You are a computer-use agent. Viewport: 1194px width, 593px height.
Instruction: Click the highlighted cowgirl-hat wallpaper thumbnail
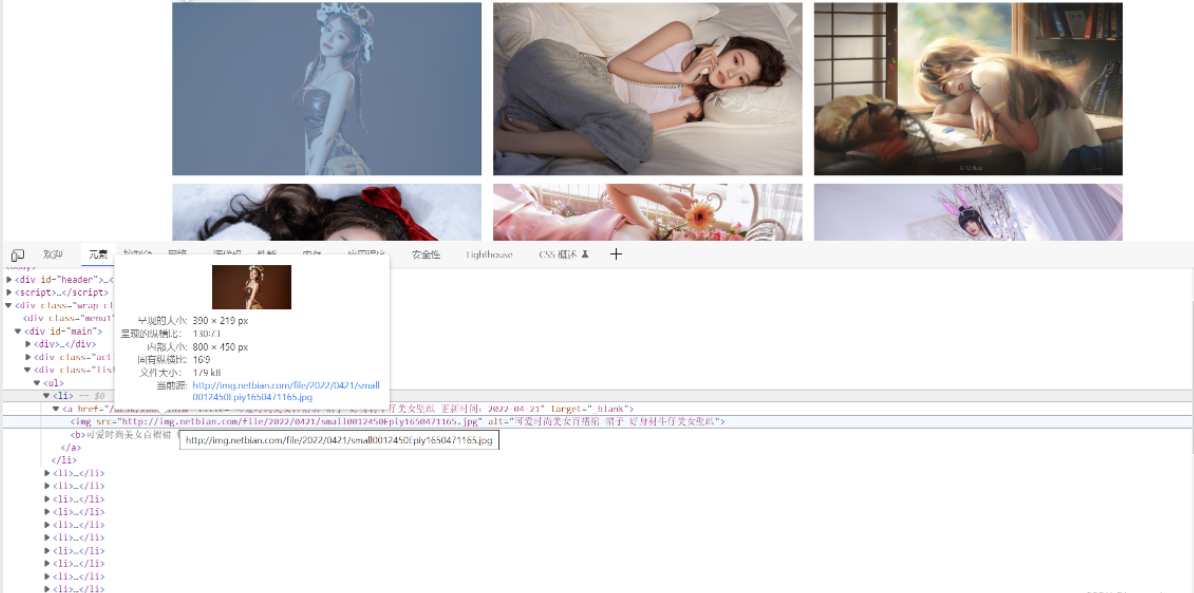(327, 88)
